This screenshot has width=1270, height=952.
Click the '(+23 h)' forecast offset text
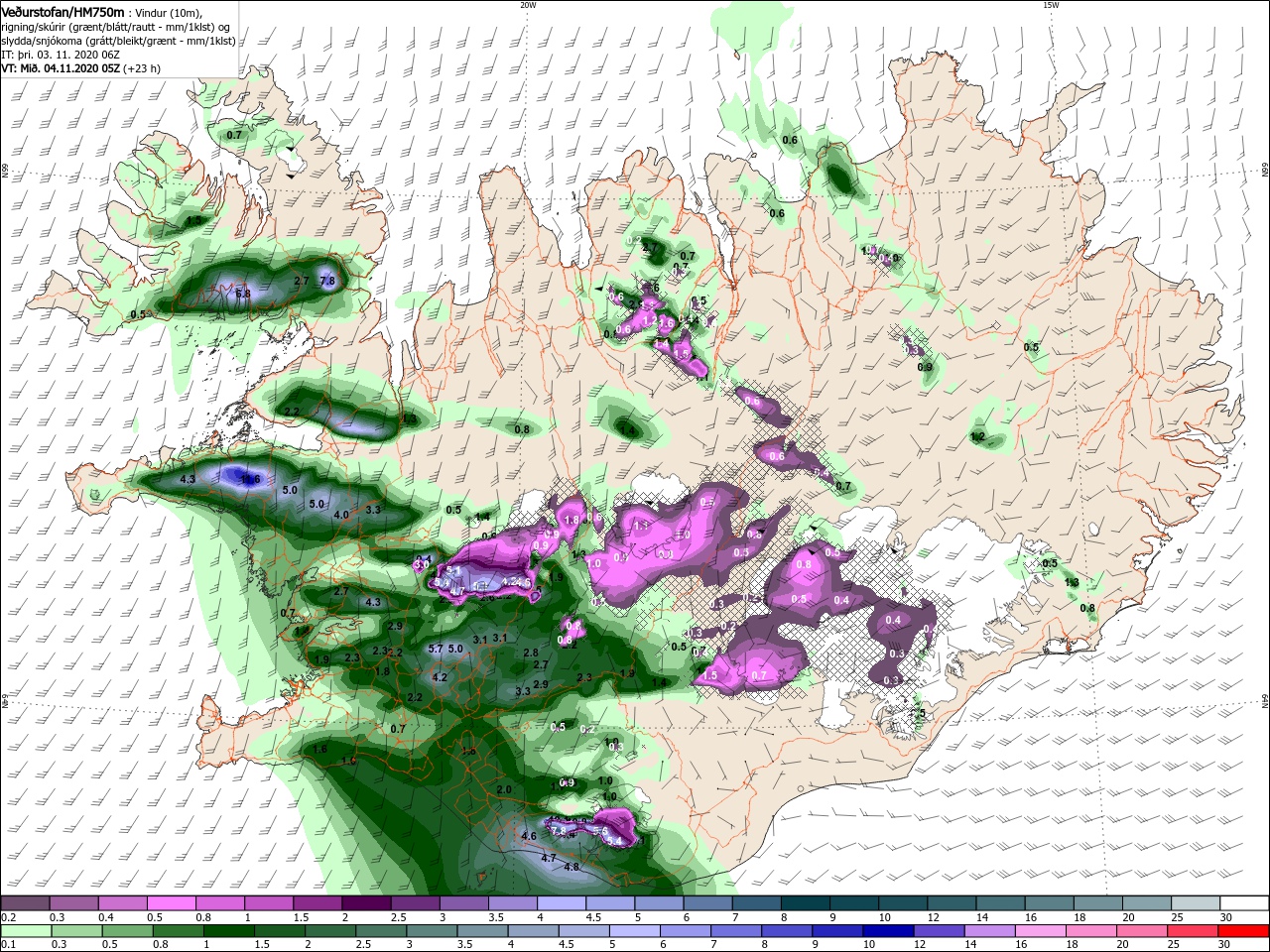click(143, 68)
